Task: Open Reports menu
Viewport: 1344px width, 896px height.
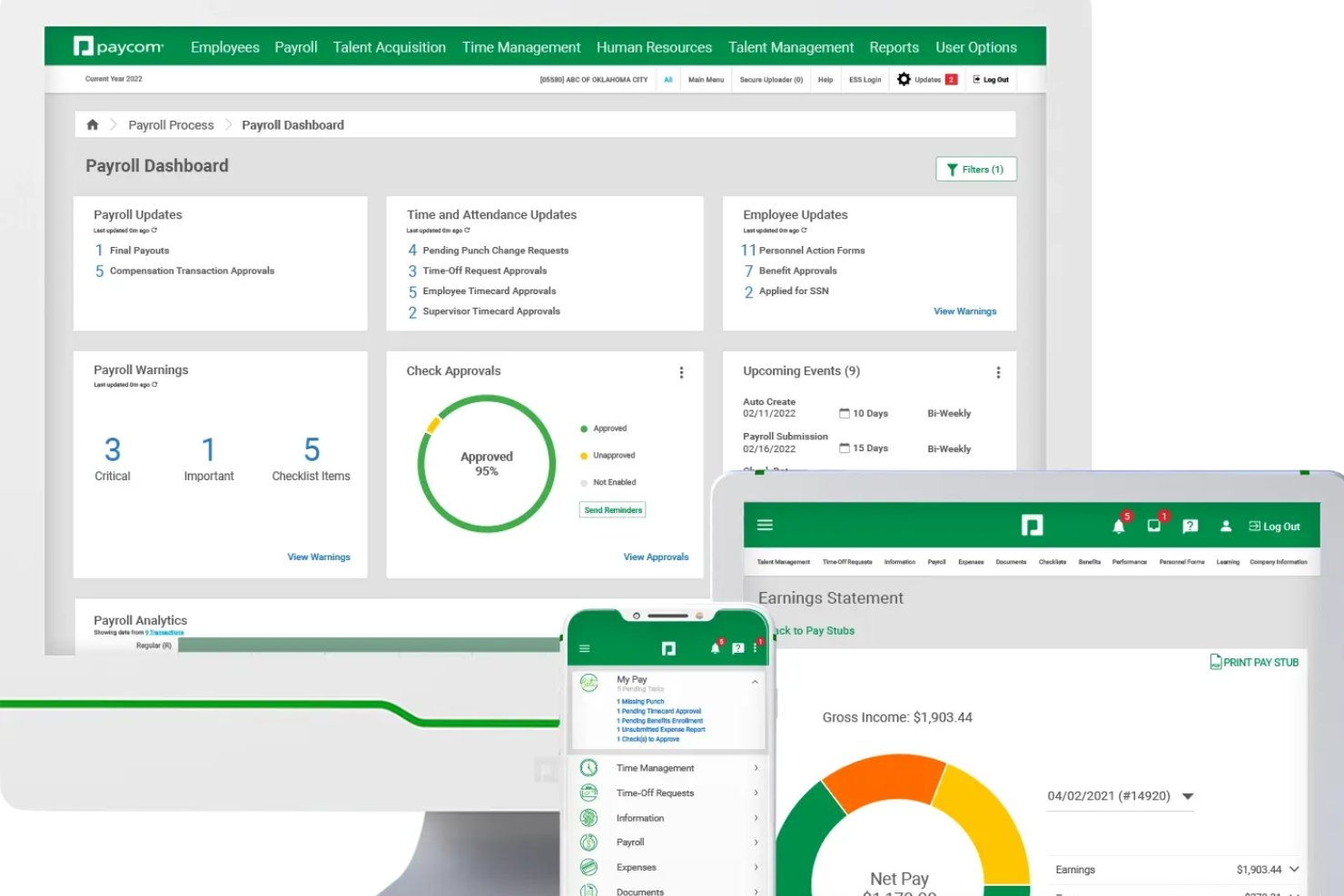Action: 894,47
